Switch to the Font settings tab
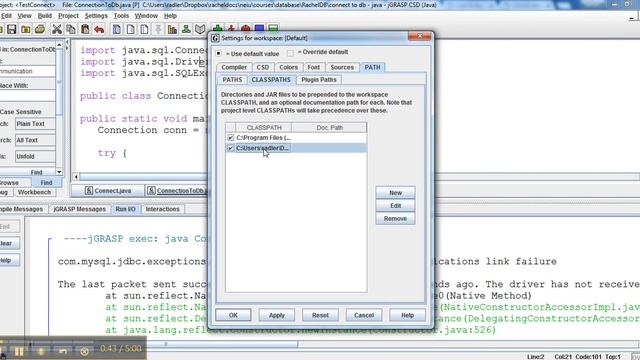The height and width of the screenshot is (360, 640). point(314,67)
